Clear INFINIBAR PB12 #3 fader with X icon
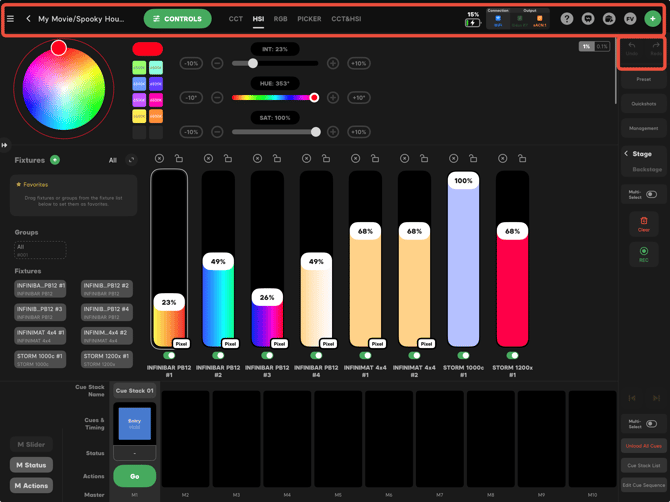The height and width of the screenshot is (502, 670). (257, 159)
